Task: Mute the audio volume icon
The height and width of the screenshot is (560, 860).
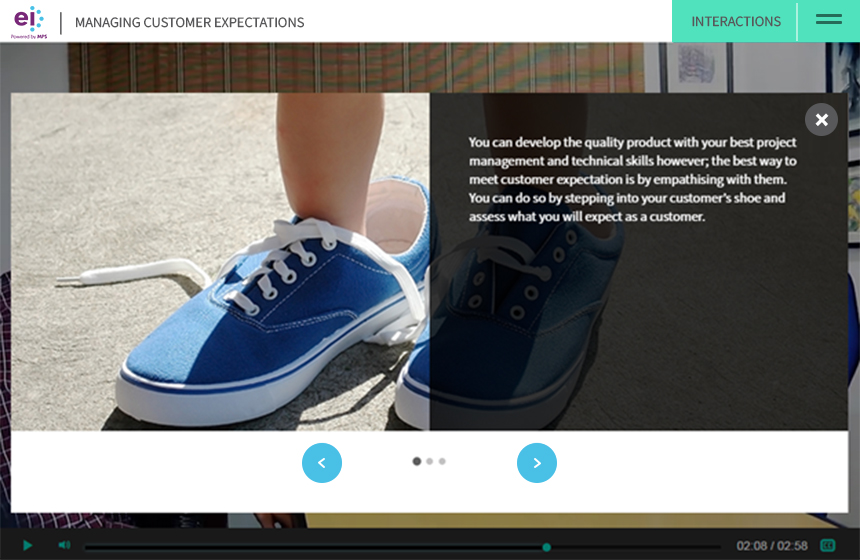Action: pos(64,545)
